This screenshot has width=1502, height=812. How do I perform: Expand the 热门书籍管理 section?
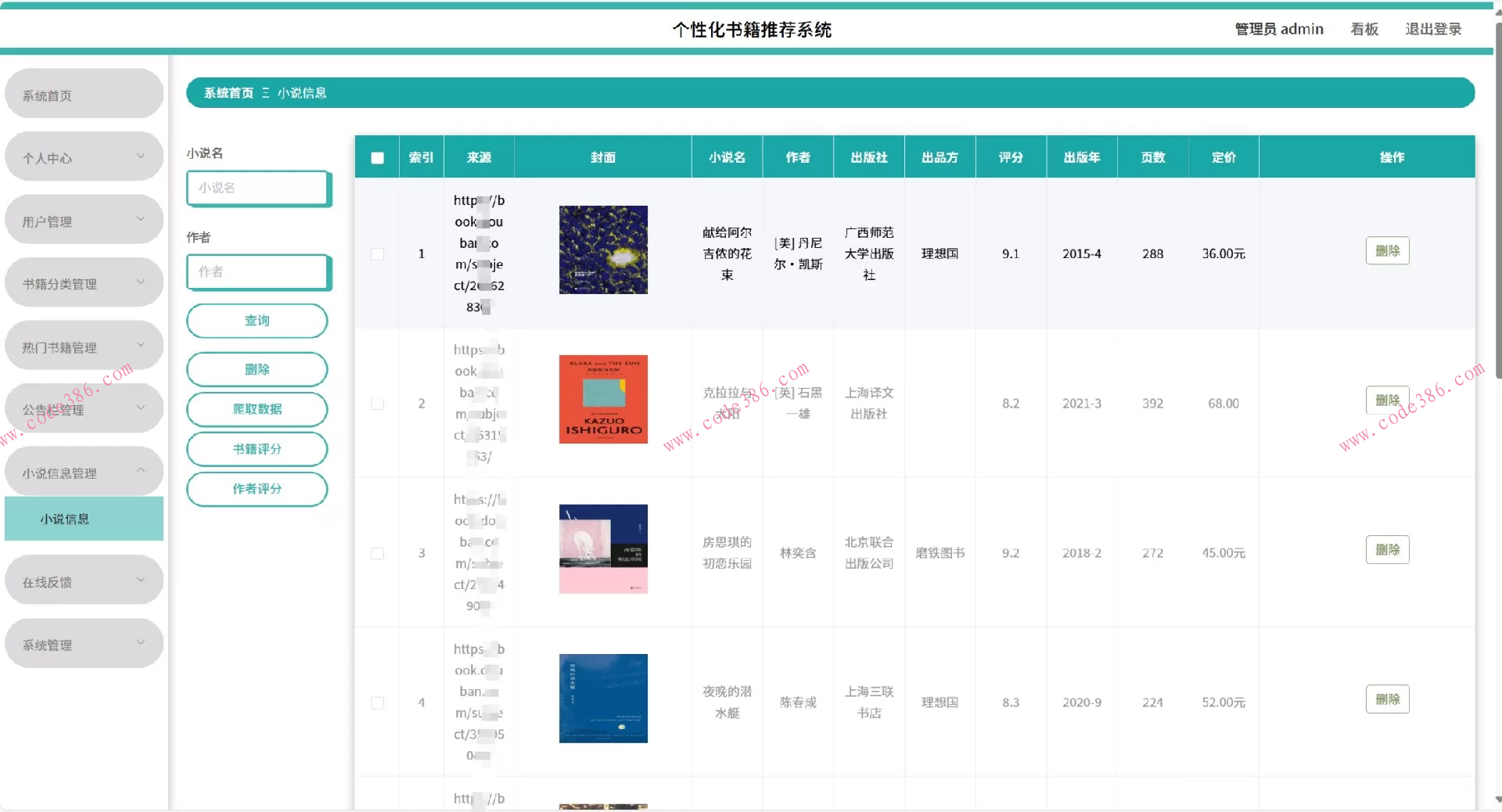84,345
